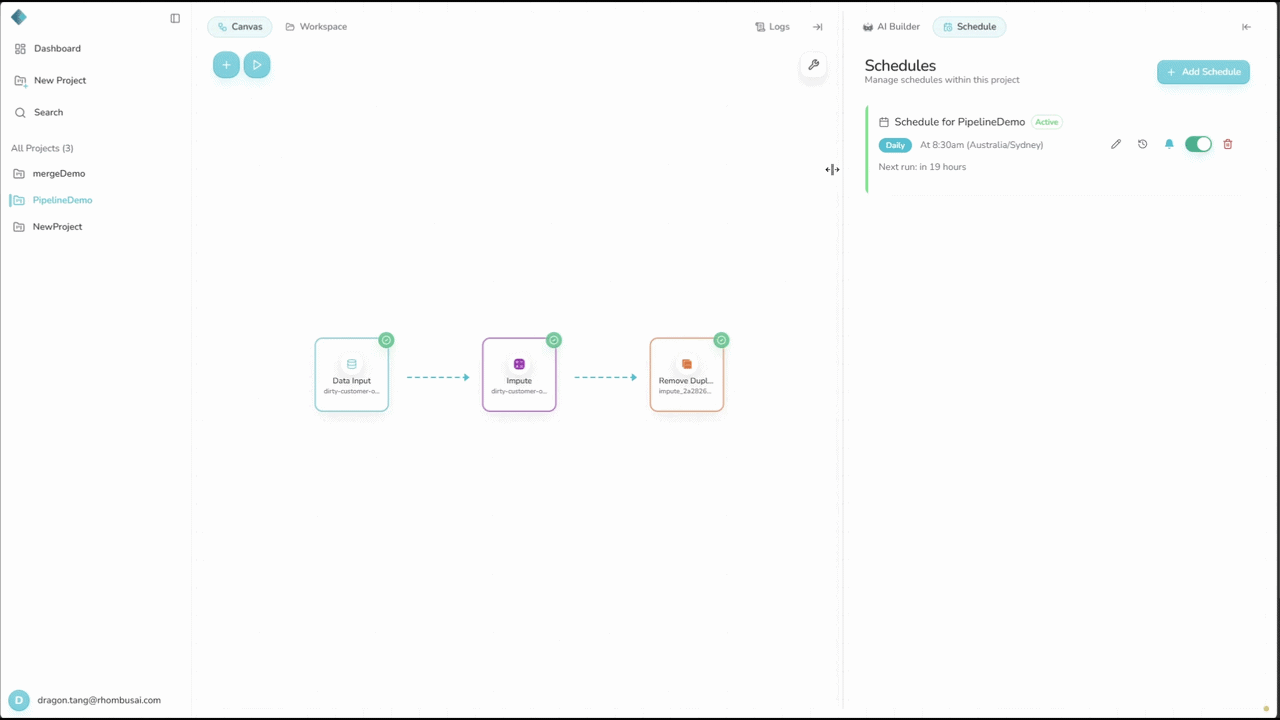This screenshot has height=720, width=1280.
Task: Run the pipeline with play button
Action: pyautogui.click(x=257, y=65)
